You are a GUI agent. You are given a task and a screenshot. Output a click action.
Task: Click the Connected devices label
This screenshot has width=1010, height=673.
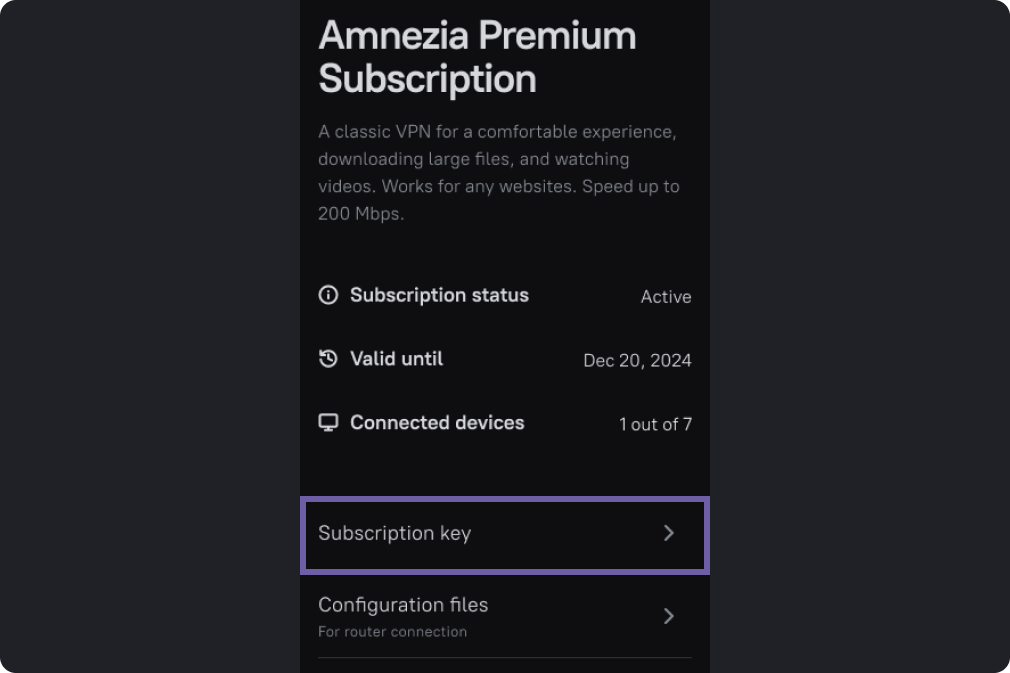pyautogui.click(x=437, y=422)
